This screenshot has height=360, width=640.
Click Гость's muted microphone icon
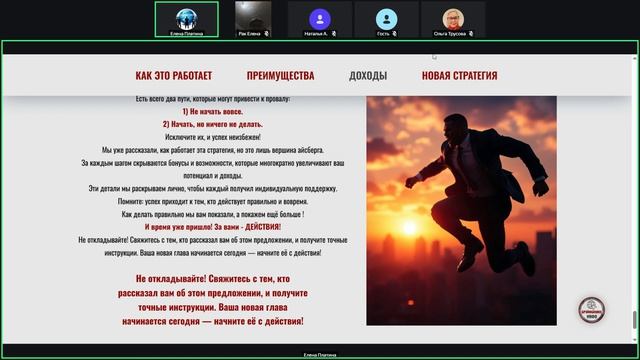tap(394, 34)
